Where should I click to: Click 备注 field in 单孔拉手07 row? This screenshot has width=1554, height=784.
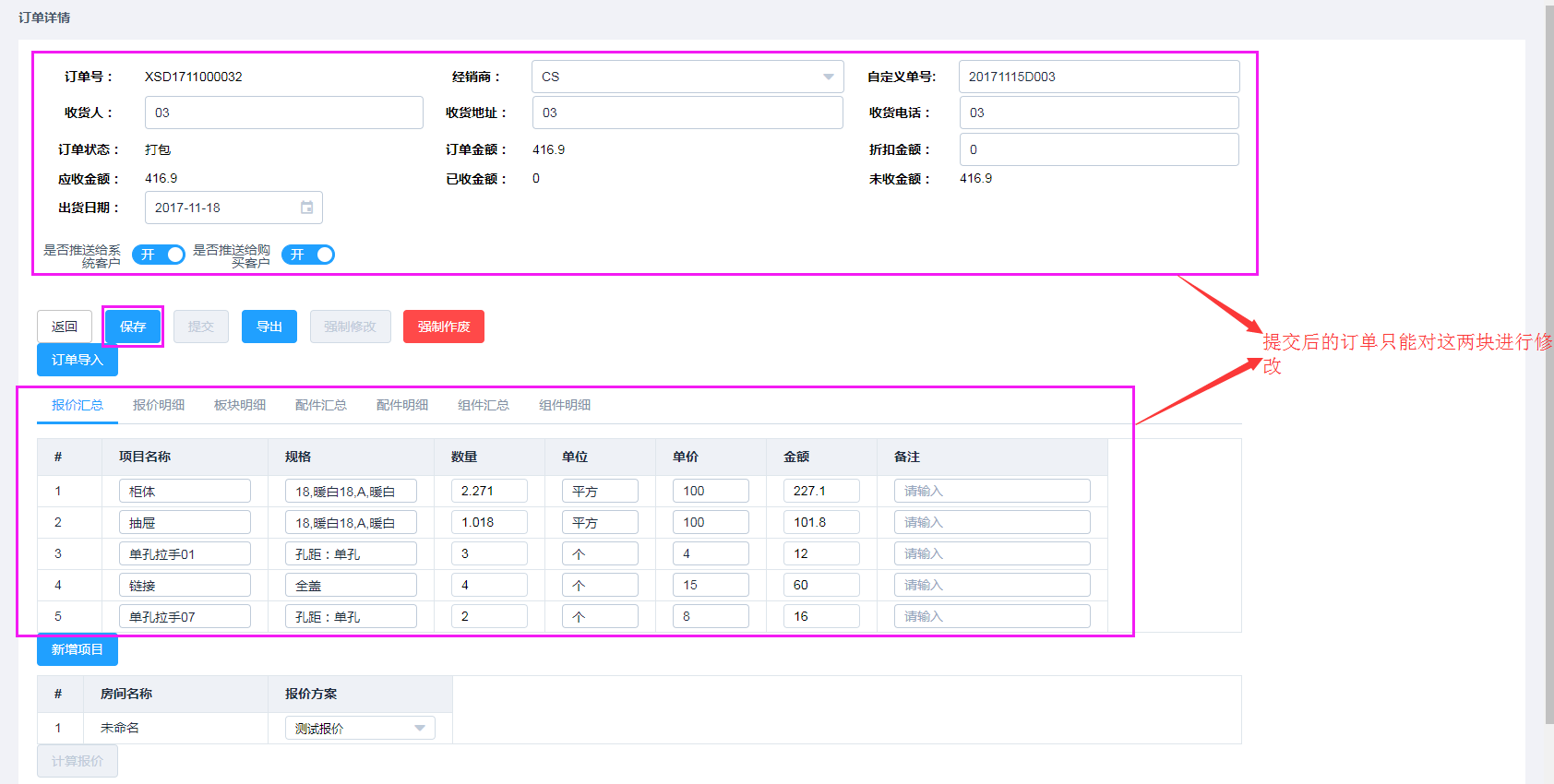[992, 616]
